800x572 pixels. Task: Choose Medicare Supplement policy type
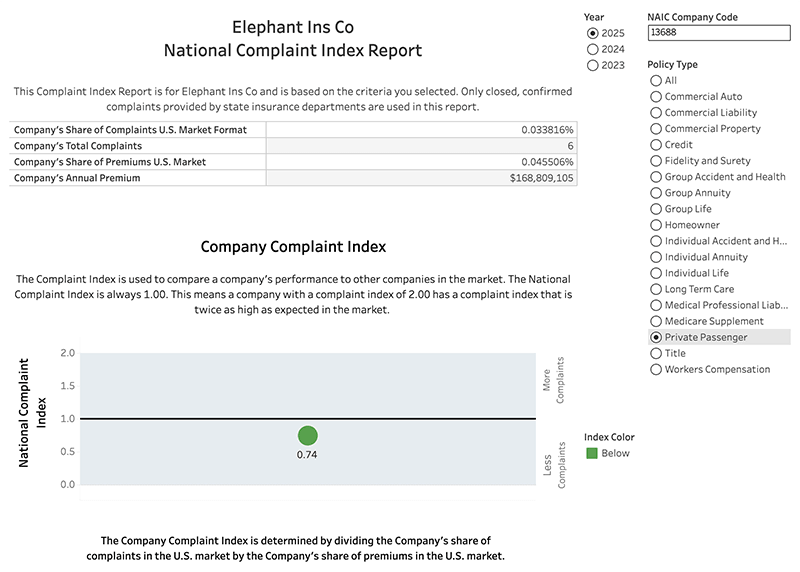point(656,321)
